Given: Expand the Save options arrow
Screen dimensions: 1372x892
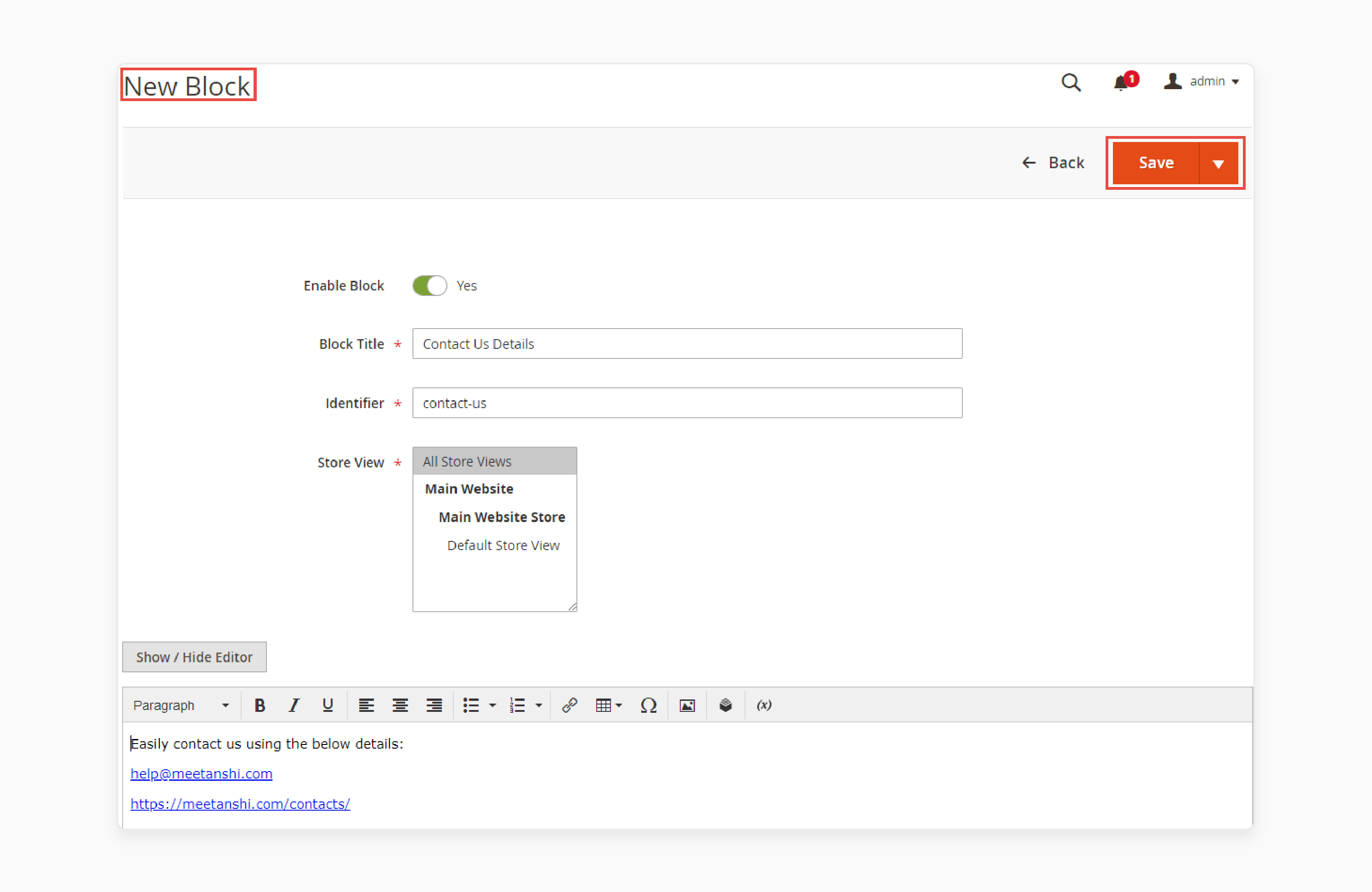Looking at the screenshot, I should pos(1218,164).
